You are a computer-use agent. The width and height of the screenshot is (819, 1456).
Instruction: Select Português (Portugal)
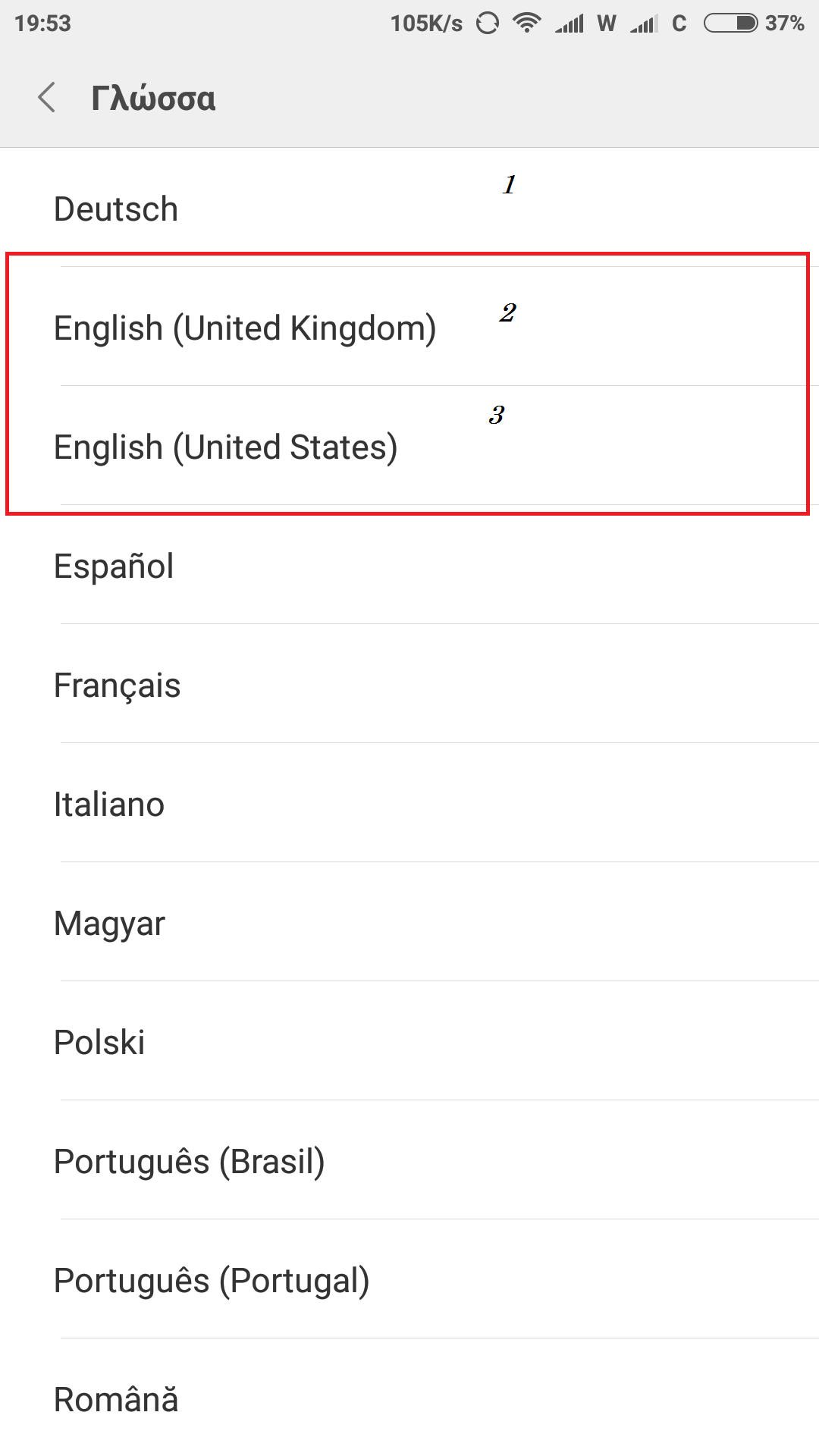212,1281
